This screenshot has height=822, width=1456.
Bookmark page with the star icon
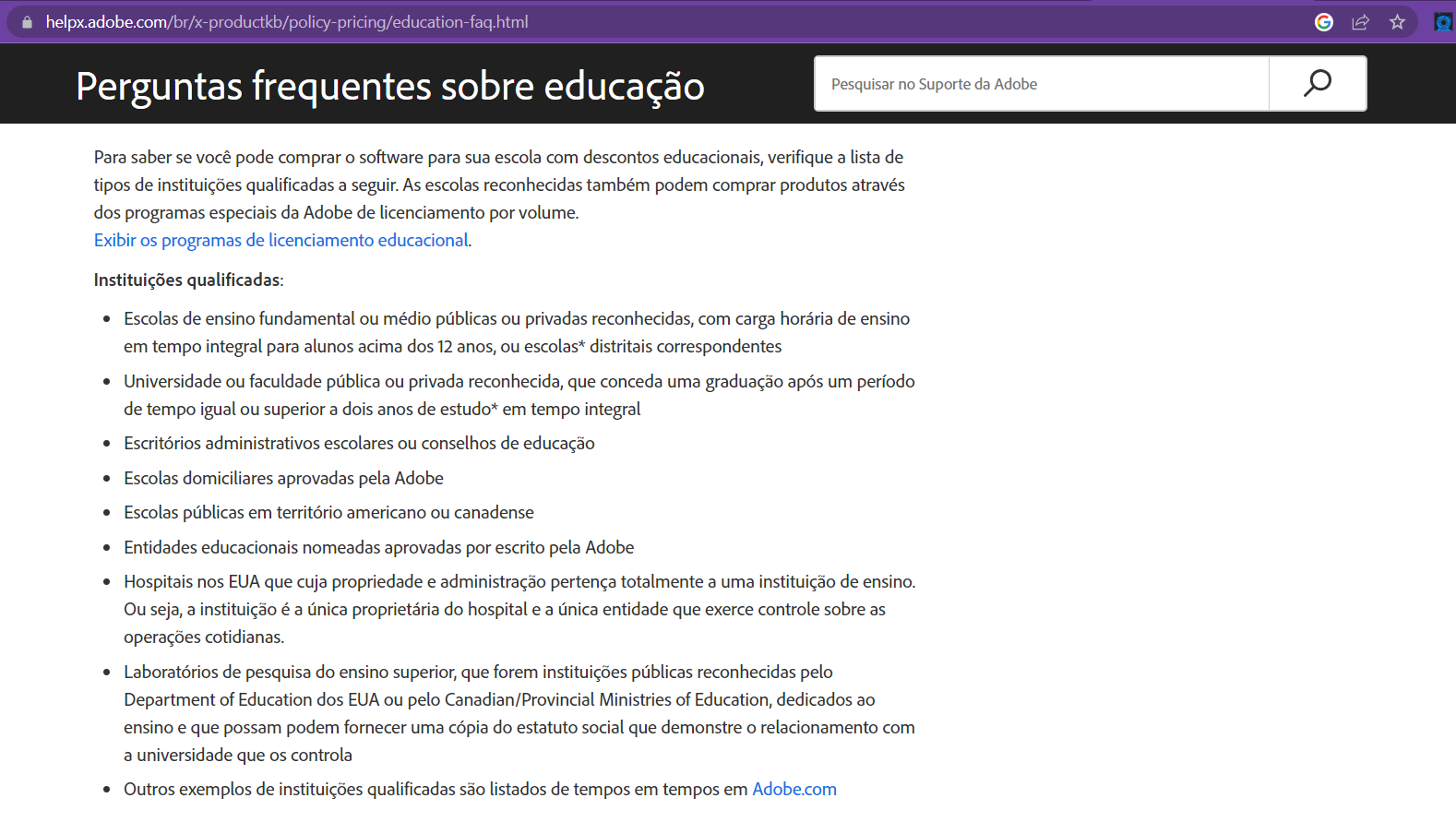1398,22
